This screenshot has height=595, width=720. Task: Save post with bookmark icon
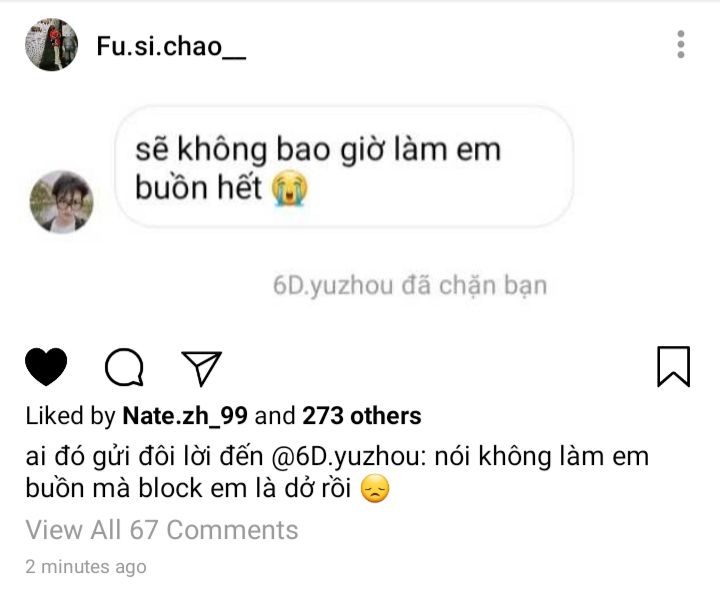click(x=674, y=366)
